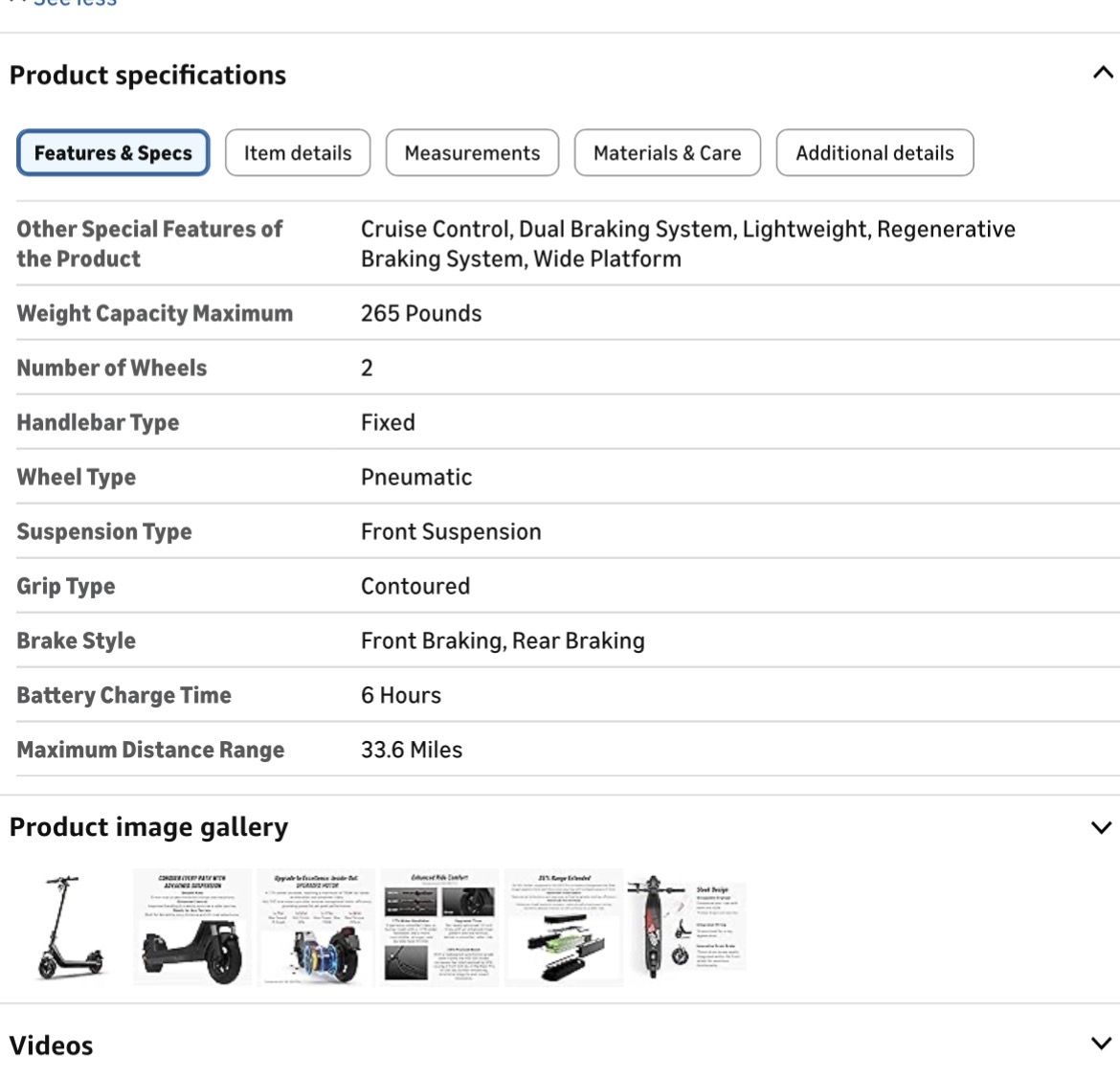Viewport: 1120px width, 1078px height.
Task: Select the Features & Specs tab
Action: (x=113, y=153)
